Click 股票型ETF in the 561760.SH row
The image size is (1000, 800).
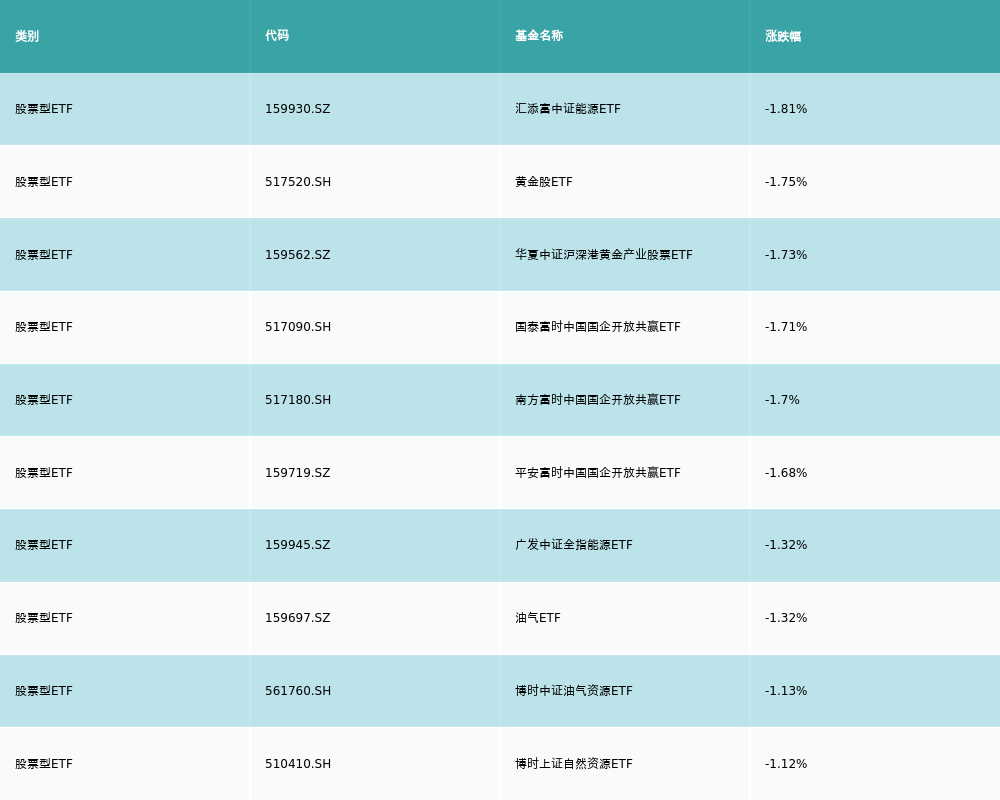pos(44,691)
